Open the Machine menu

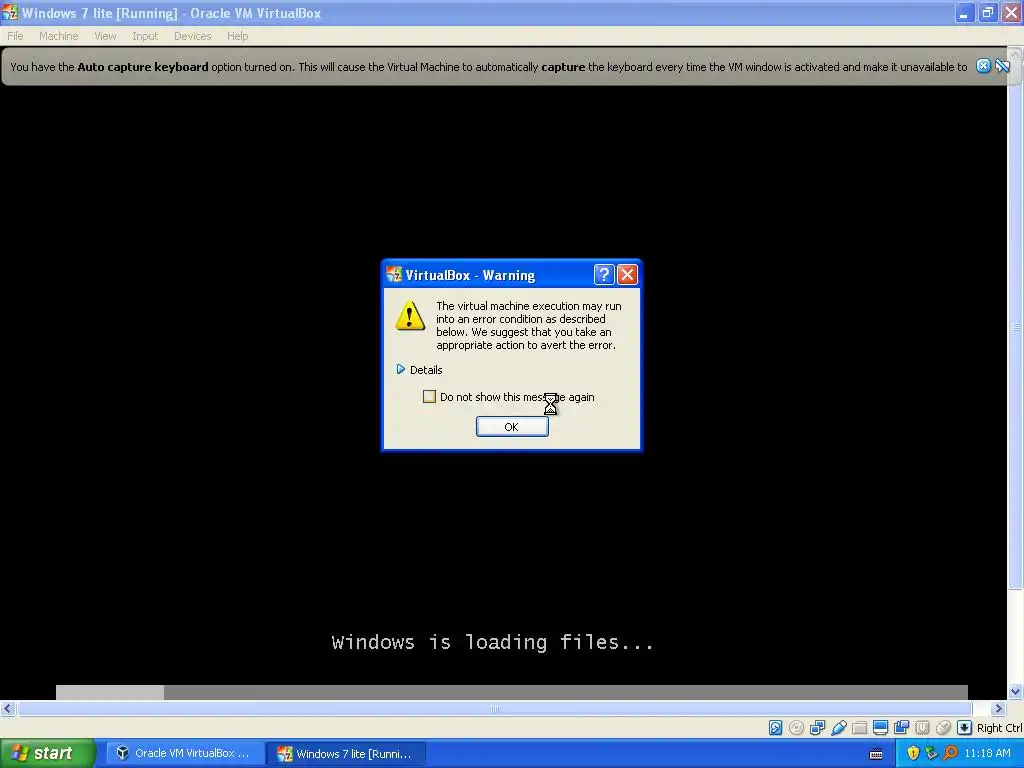coord(59,36)
